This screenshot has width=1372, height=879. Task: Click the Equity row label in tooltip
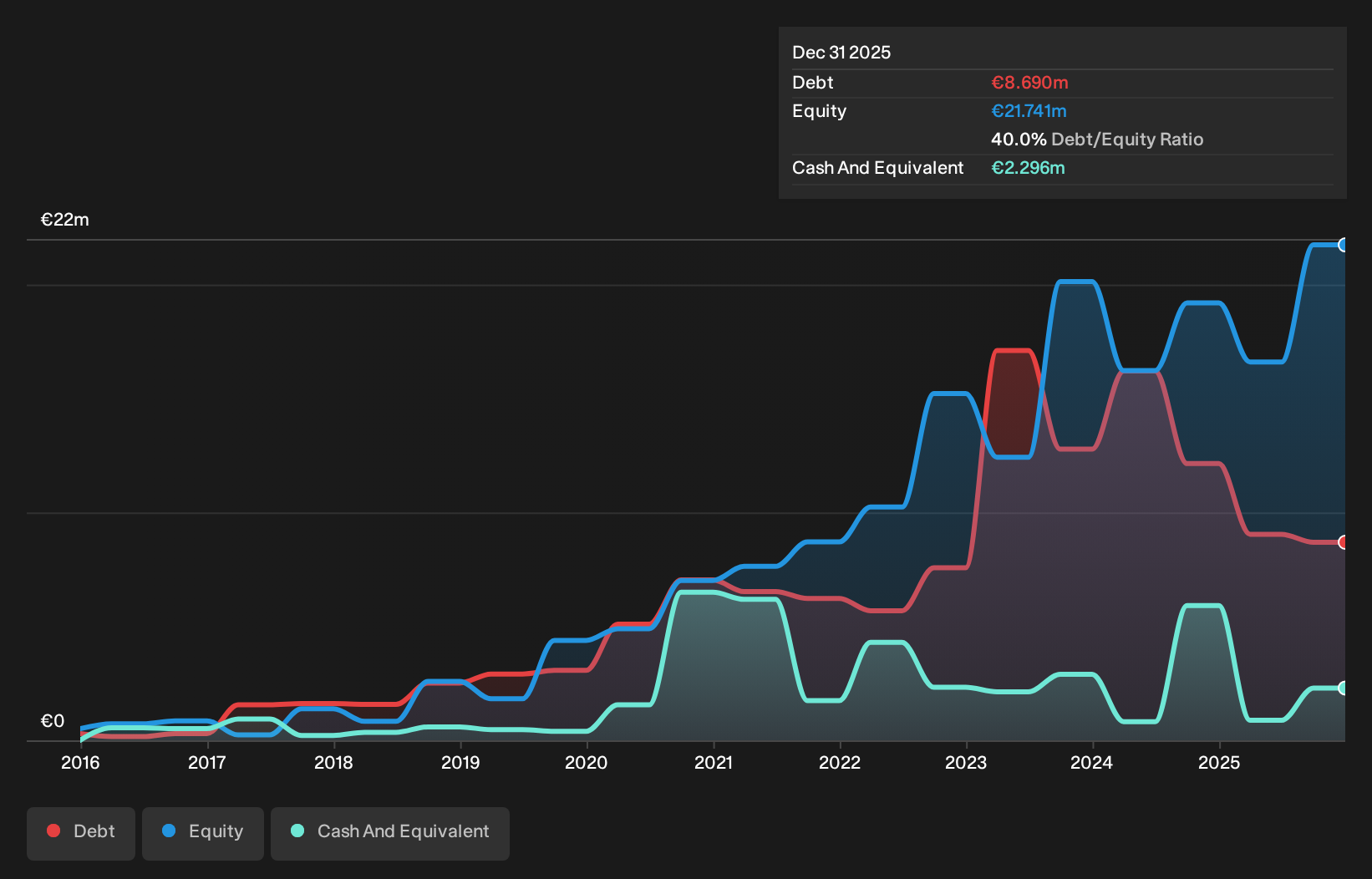point(820,111)
